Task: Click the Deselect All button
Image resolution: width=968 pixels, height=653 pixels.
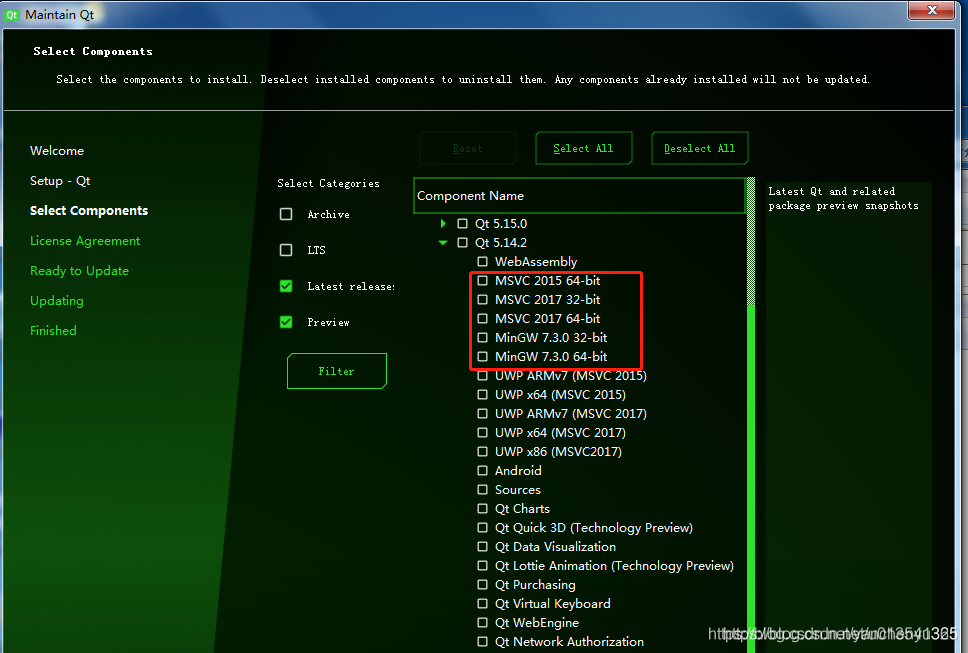Action: [699, 148]
